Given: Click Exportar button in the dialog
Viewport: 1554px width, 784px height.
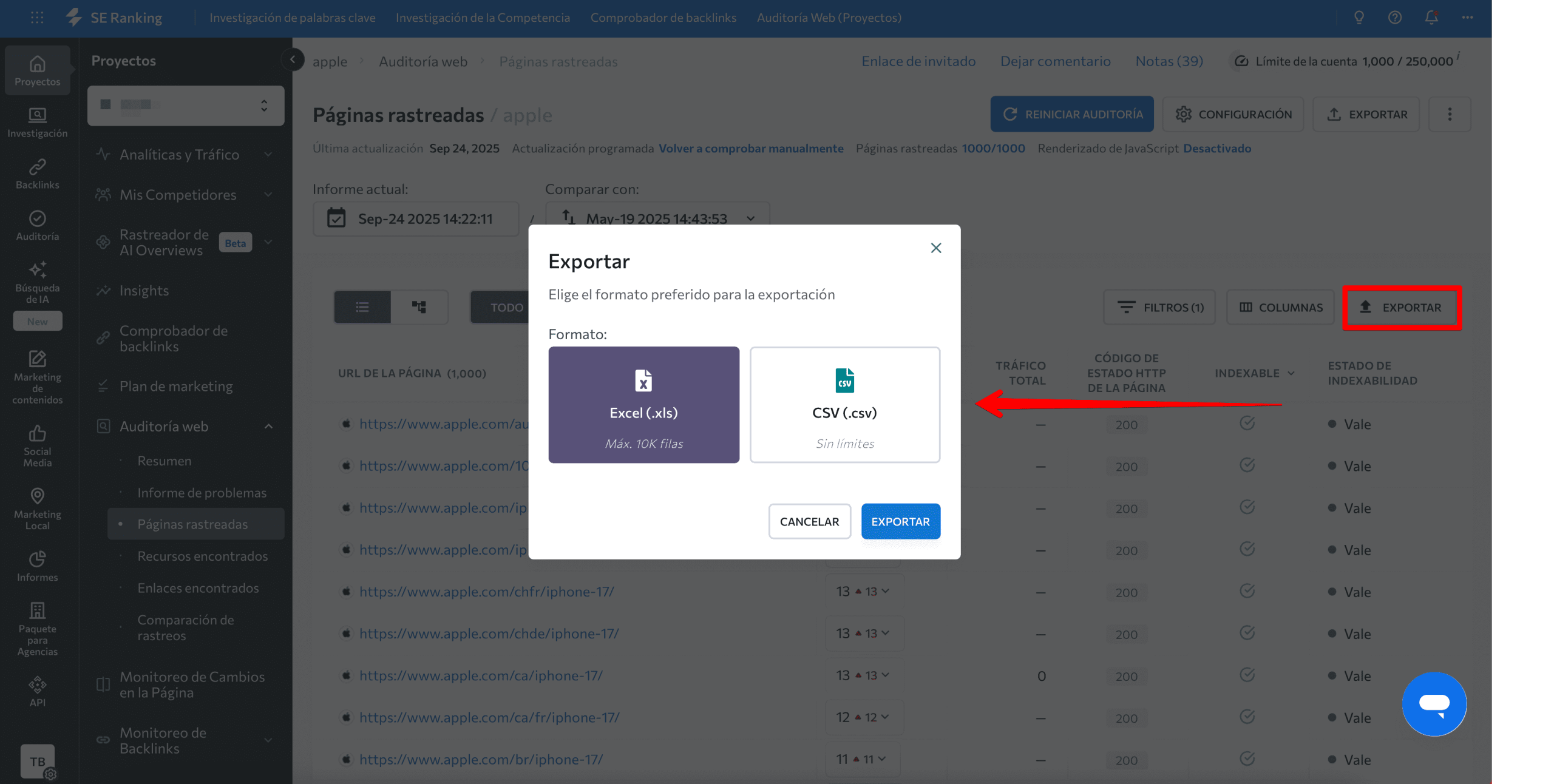Looking at the screenshot, I should (901, 521).
